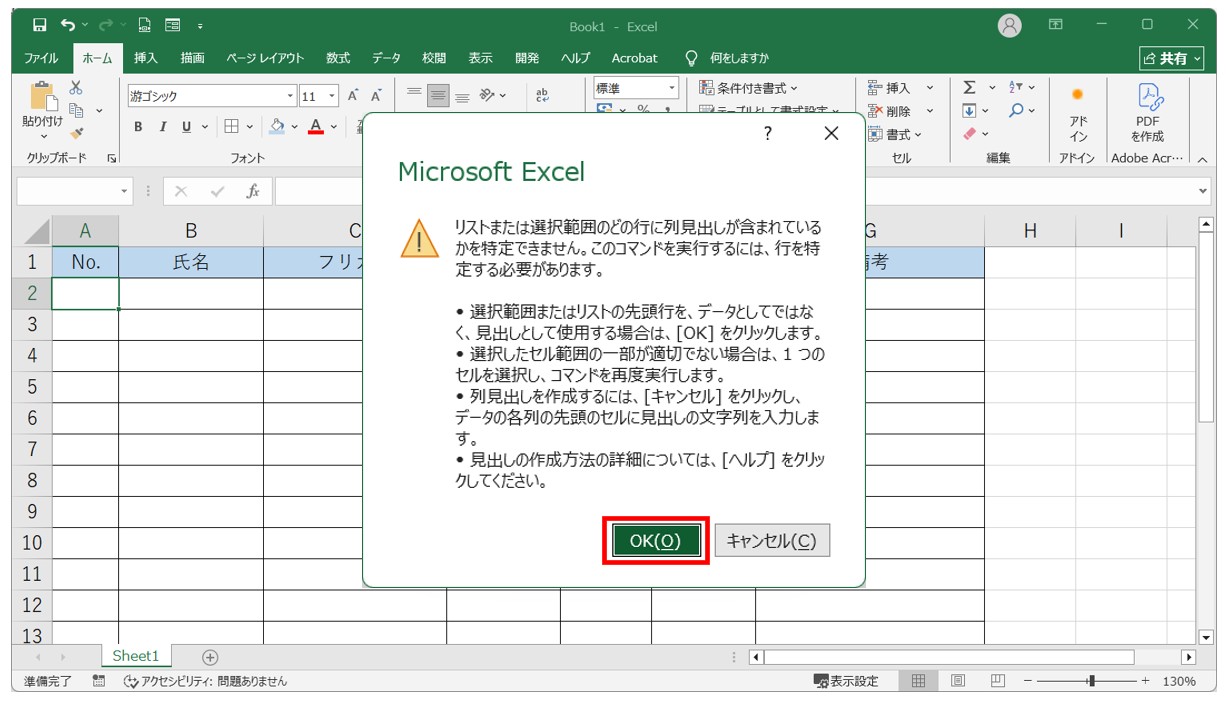
Task: Switch to Page Layout view in status bar
Action: point(957,681)
